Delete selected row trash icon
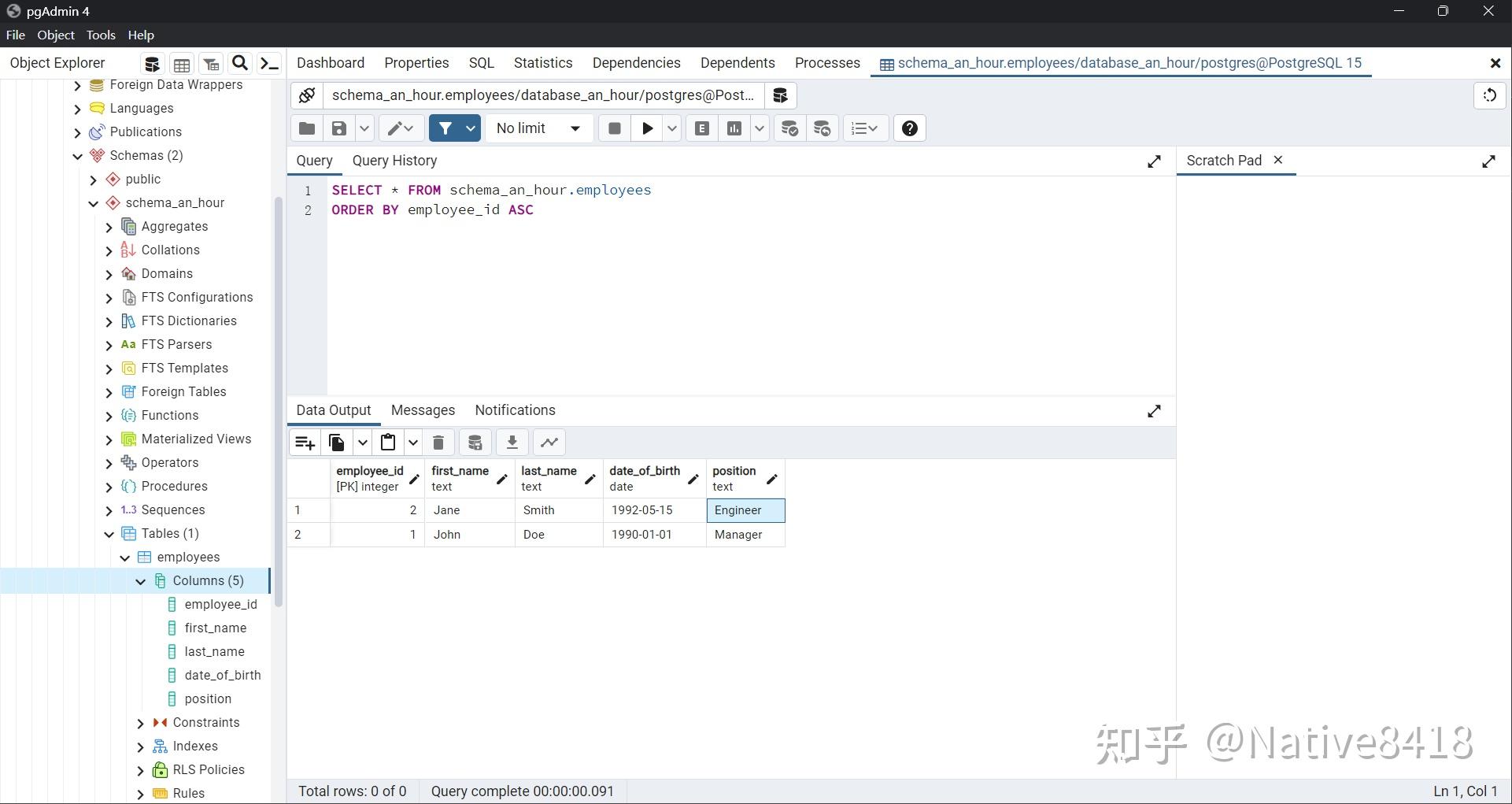 (438, 443)
